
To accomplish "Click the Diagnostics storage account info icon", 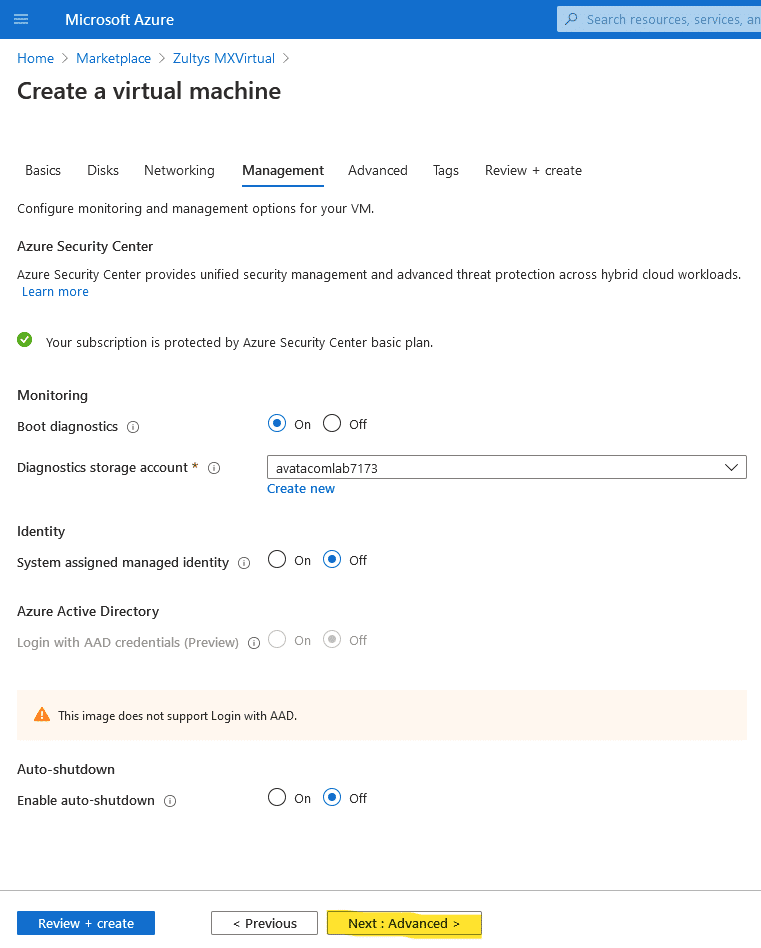I will point(214,468).
